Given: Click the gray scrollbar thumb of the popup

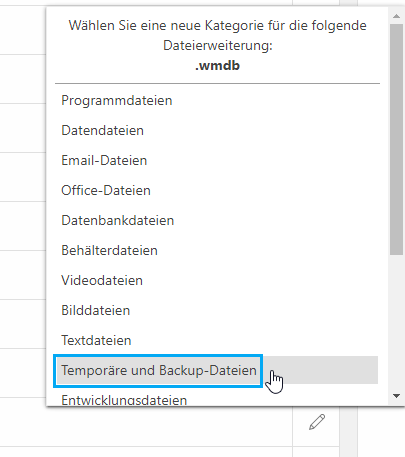Looking at the screenshot, I should [x=396, y=139].
